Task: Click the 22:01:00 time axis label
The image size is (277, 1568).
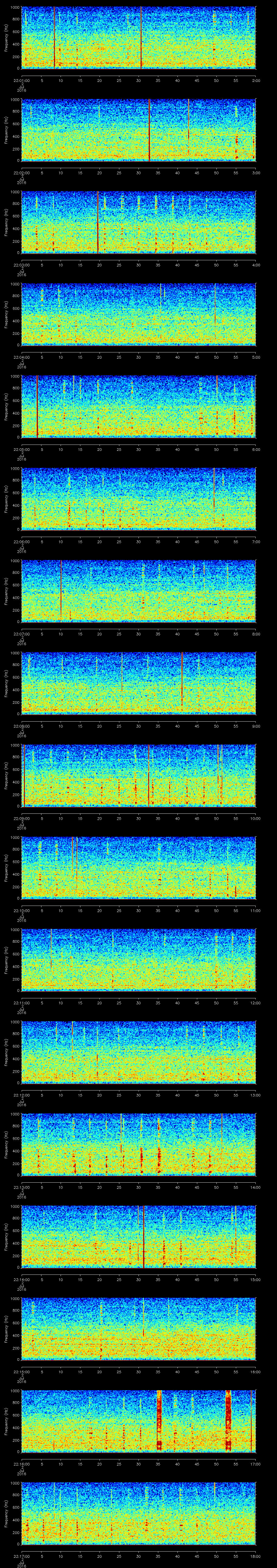Action: 21,80
